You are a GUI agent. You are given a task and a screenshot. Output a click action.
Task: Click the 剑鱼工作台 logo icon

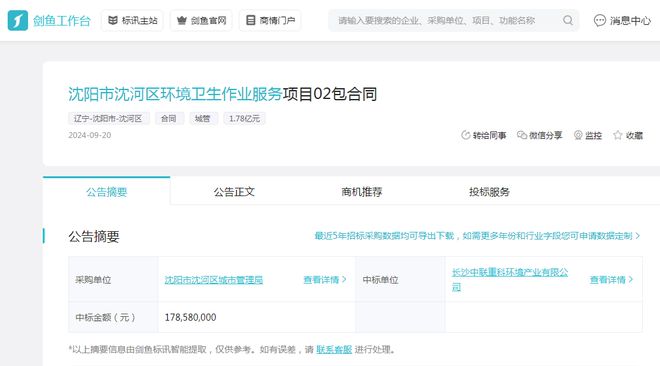click(18, 20)
